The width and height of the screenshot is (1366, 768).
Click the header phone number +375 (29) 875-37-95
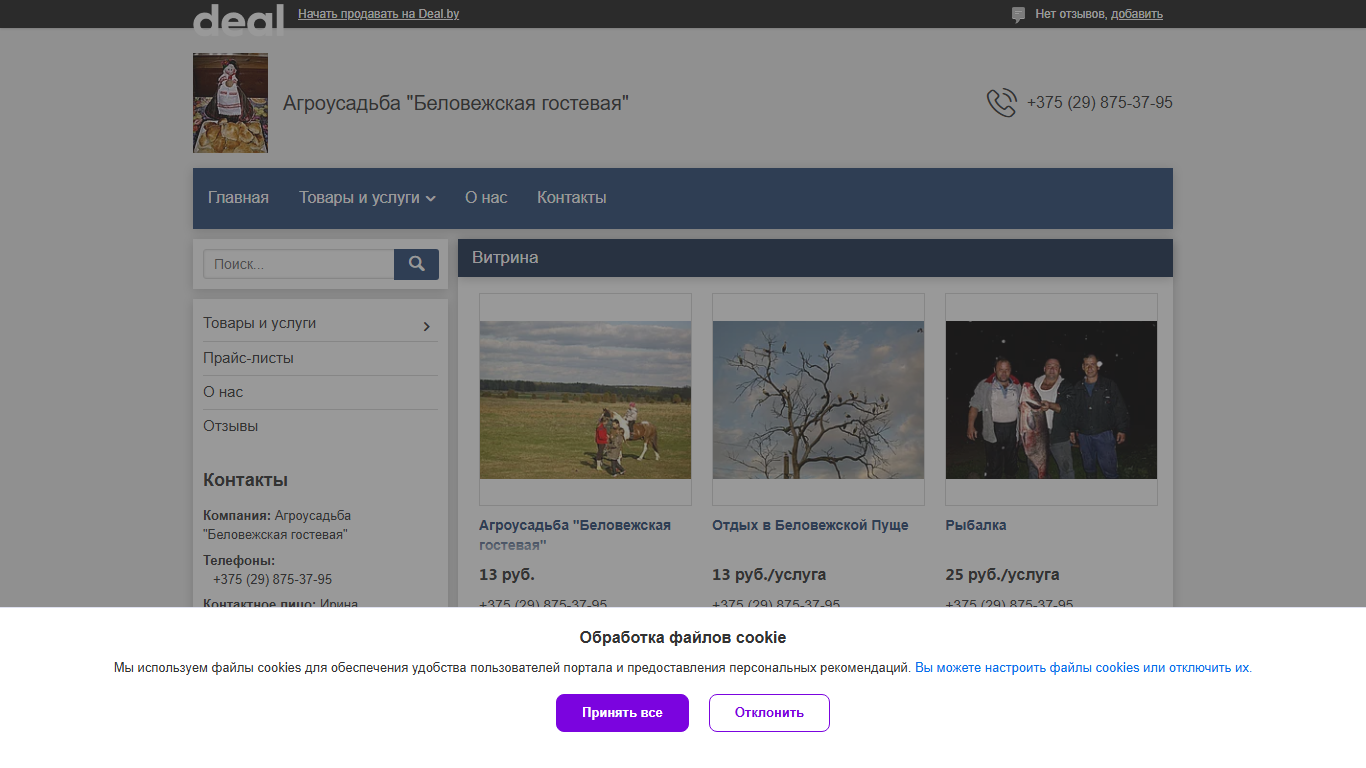[x=1100, y=103]
